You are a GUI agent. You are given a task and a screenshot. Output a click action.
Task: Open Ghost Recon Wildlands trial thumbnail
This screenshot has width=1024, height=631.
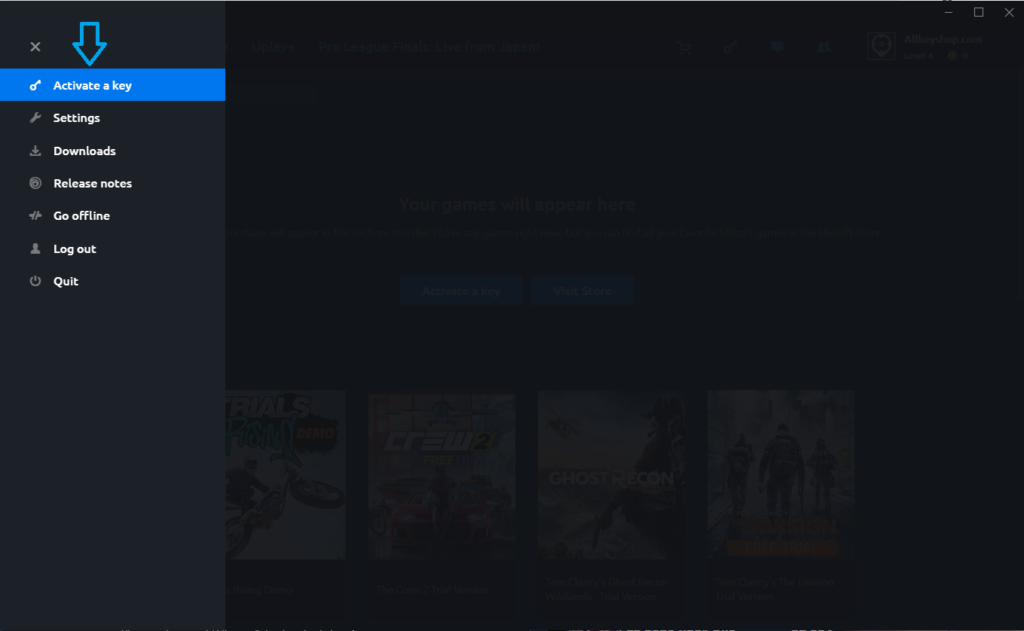(611, 475)
